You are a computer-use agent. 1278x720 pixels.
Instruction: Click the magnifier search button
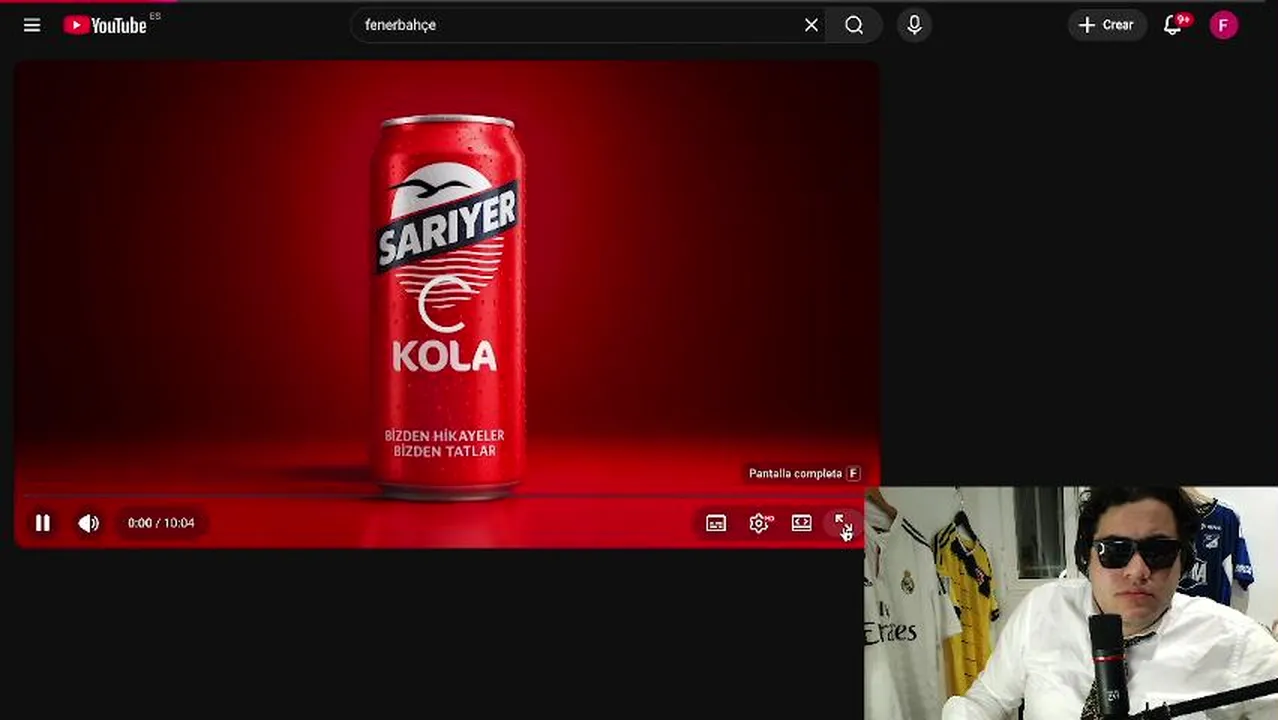pyautogui.click(x=854, y=25)
